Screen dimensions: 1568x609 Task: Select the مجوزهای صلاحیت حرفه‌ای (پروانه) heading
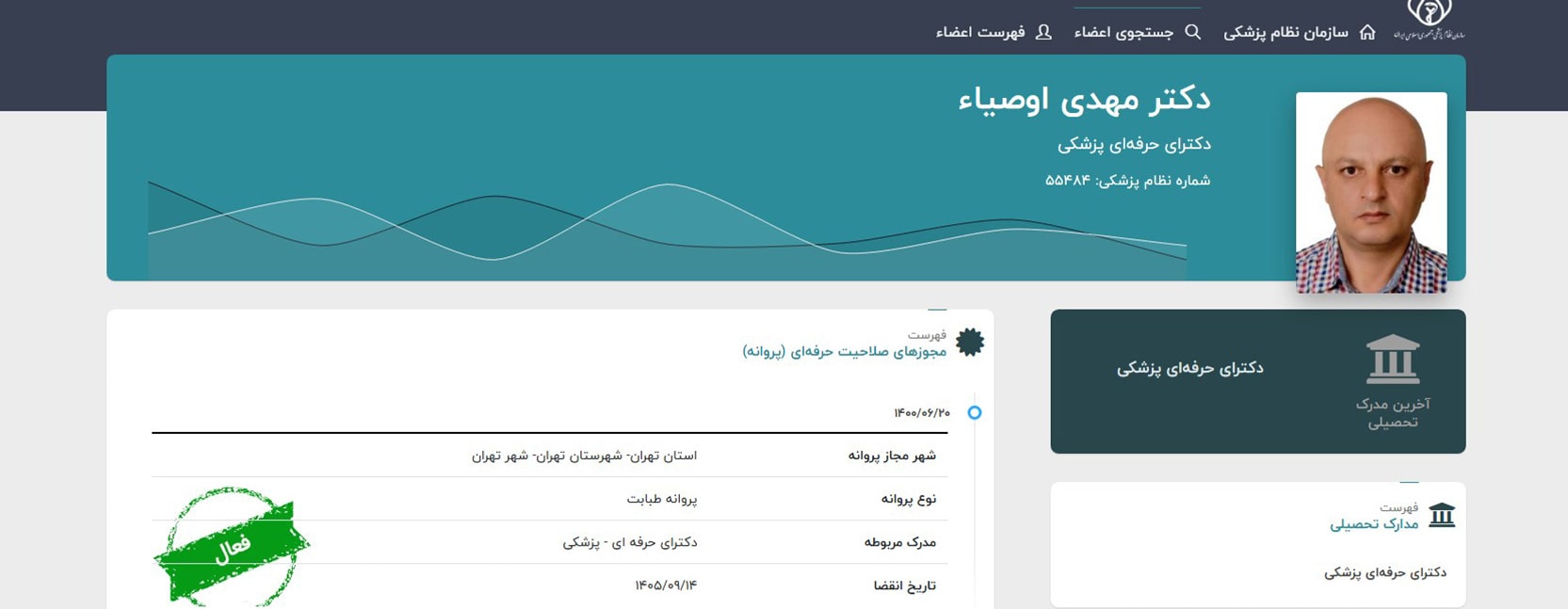pos(844,351)
